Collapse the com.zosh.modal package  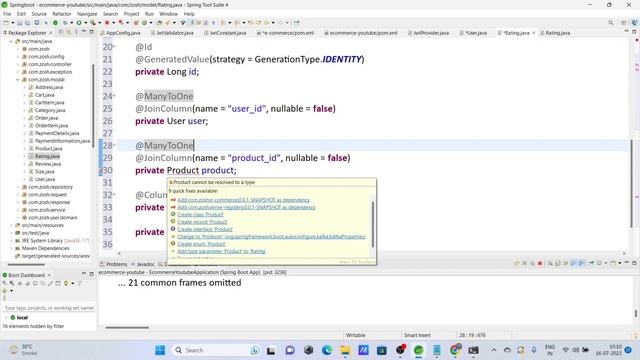click(x=18, y=80)
